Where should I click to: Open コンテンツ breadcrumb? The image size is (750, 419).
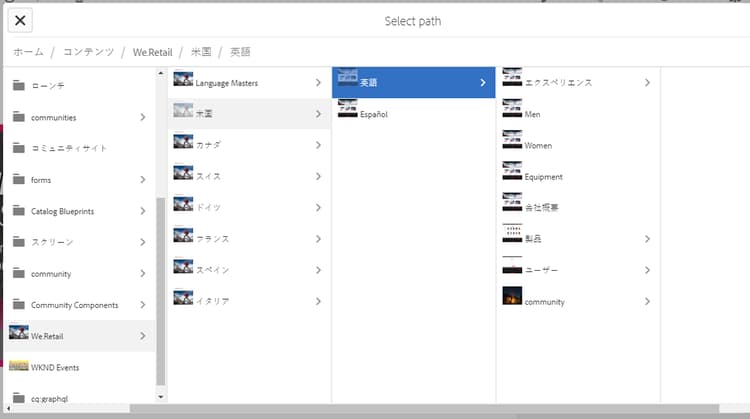88,52
